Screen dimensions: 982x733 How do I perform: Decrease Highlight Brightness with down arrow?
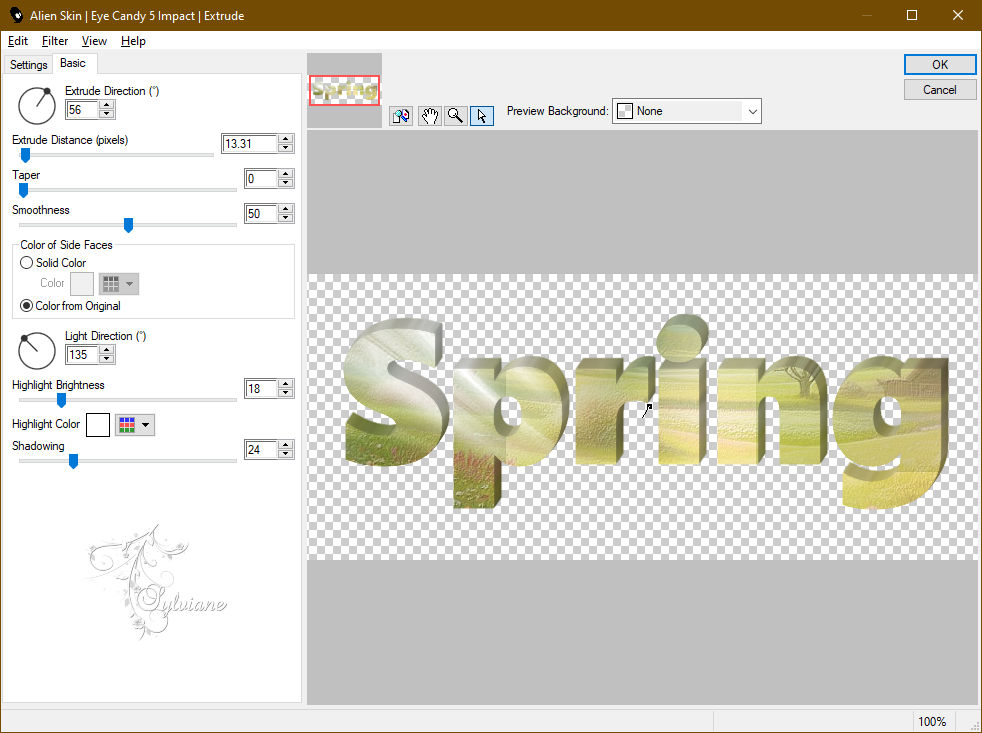point(286,393)
